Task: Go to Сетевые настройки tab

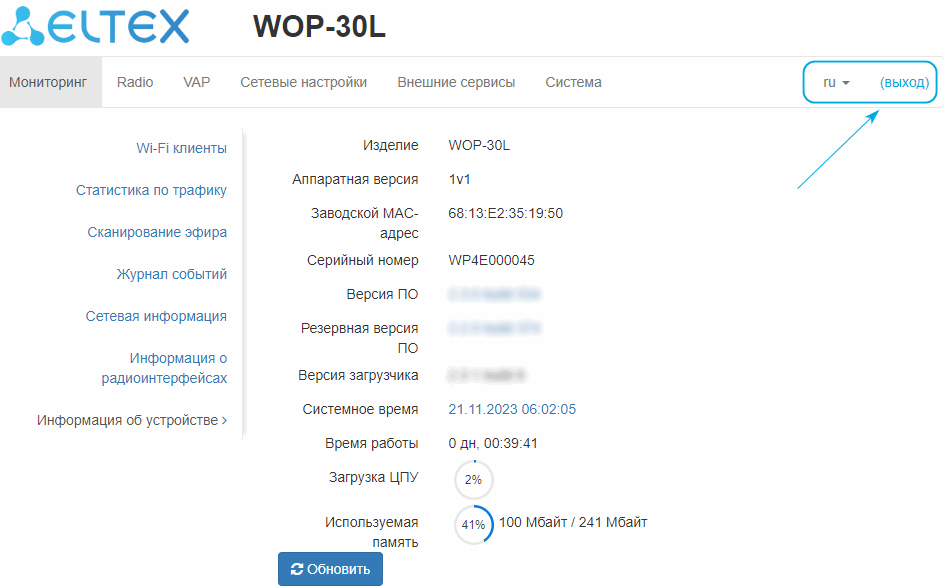Action: [x=304, y=83]
